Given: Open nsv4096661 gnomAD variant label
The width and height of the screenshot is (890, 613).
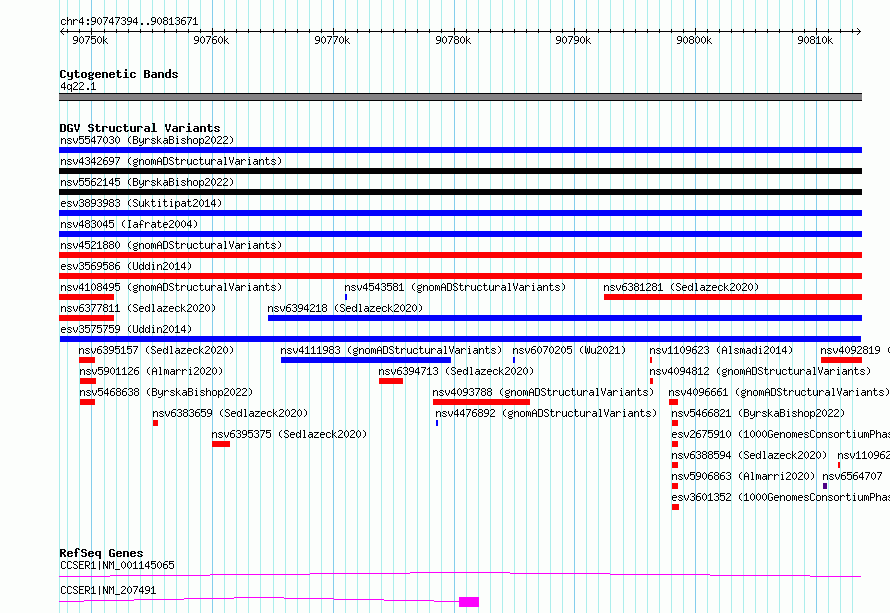Looking at the screenshot, I should click(x=779, y=392).
